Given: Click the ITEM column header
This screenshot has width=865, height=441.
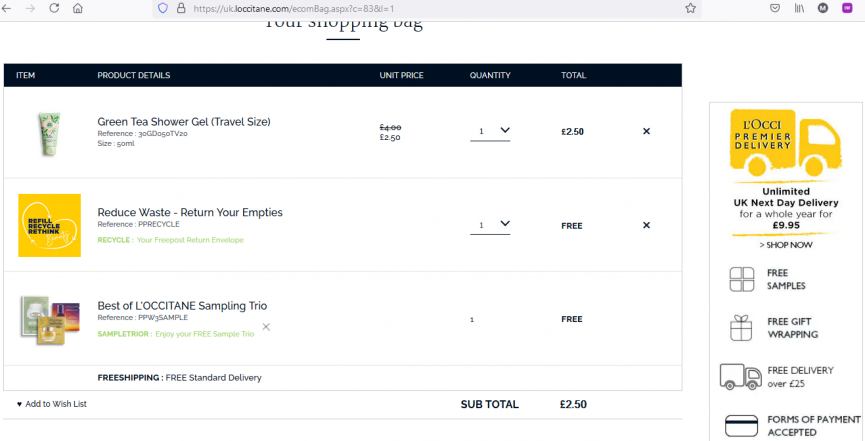Looking at the screenshot, I should point(25,75).
